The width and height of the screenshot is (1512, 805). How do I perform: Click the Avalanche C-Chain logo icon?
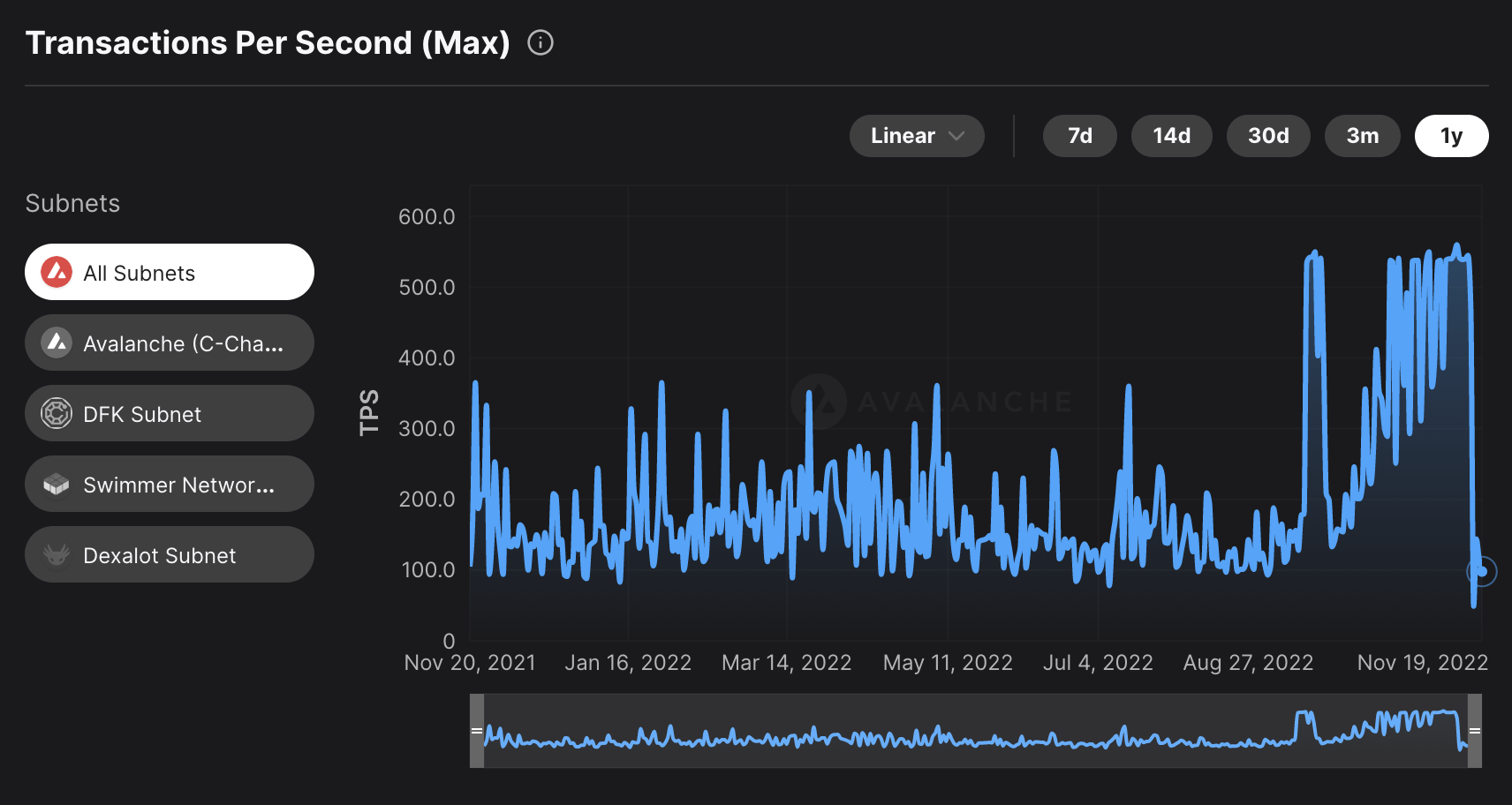click(57, 342)
